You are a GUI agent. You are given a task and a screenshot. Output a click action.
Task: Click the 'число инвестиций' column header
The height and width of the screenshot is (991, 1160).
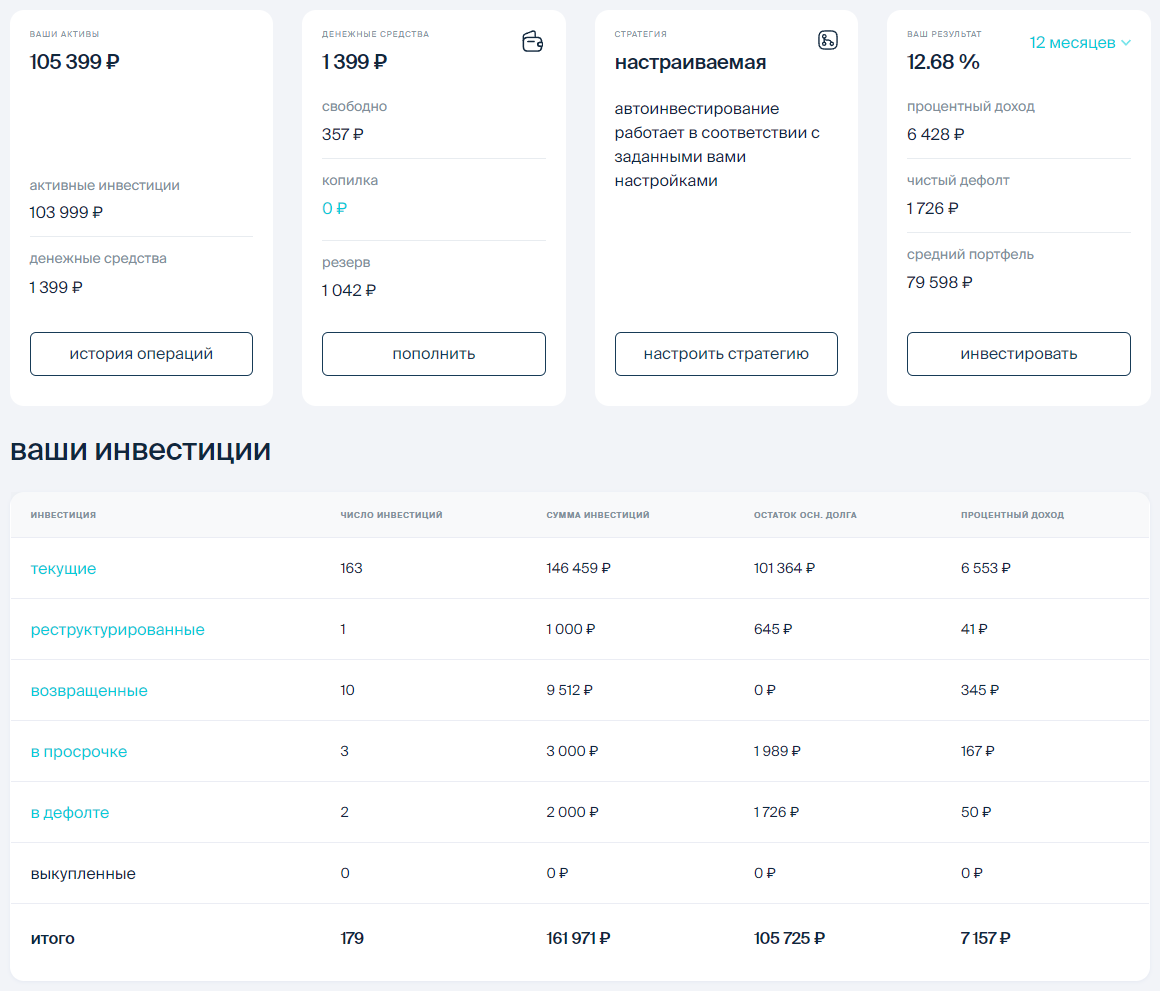(x=391, y=514)
